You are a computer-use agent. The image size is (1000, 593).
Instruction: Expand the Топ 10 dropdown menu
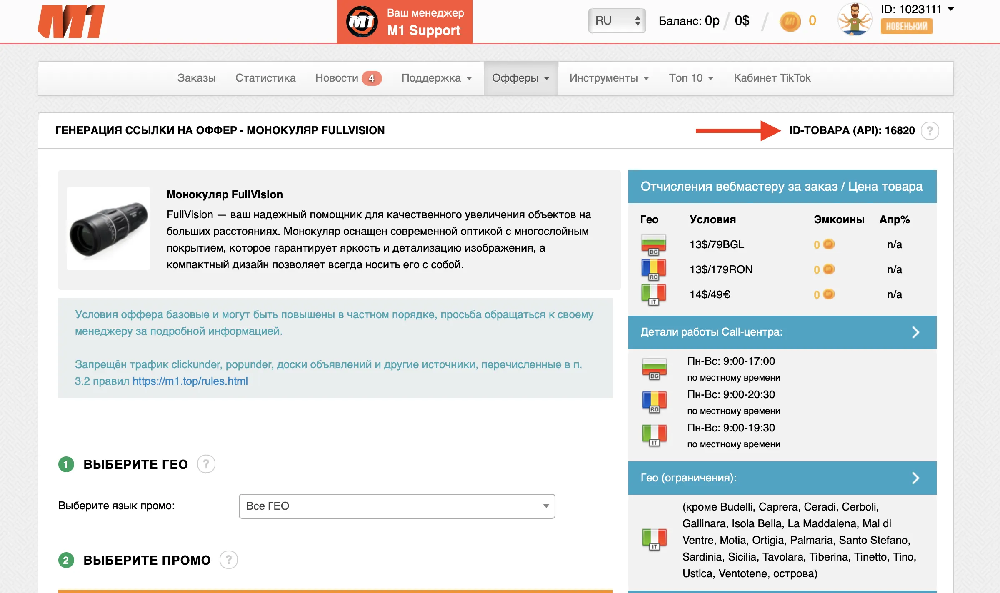[x=691, y=78]
